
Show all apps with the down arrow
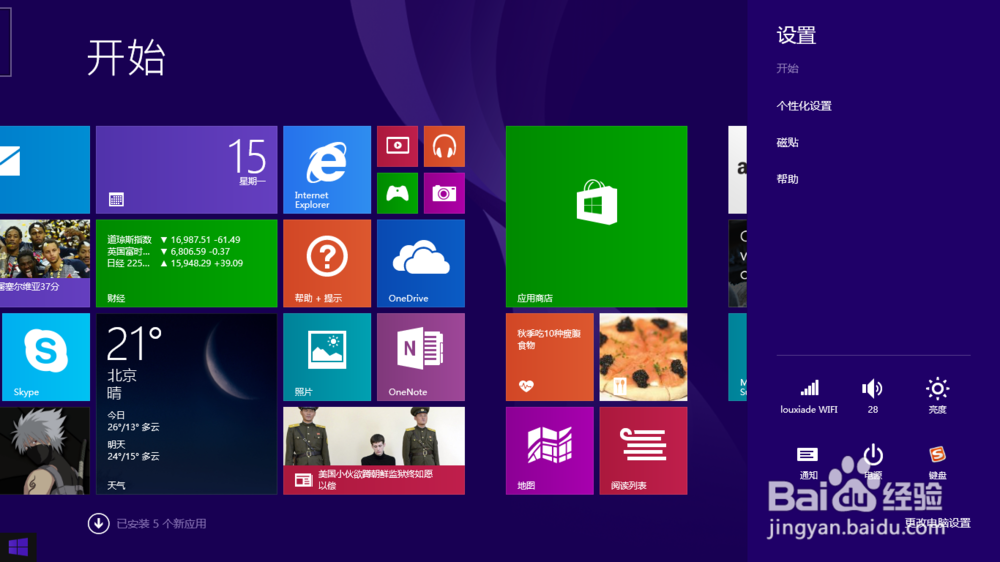tap(98, 524)
